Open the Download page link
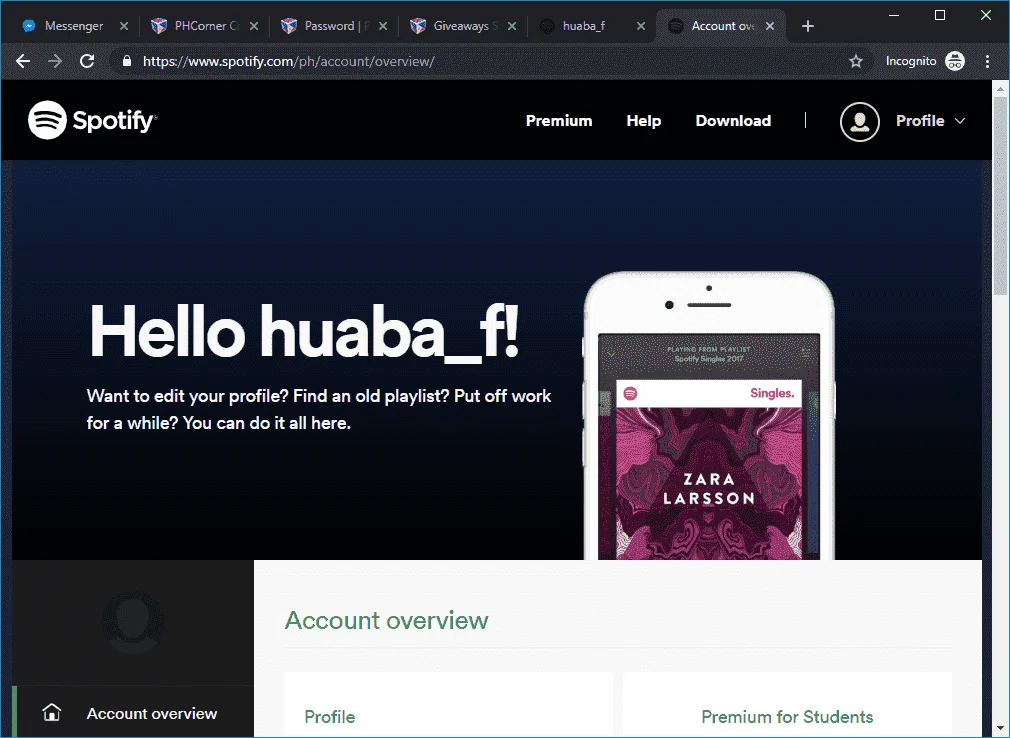 (x=733, y=120)
